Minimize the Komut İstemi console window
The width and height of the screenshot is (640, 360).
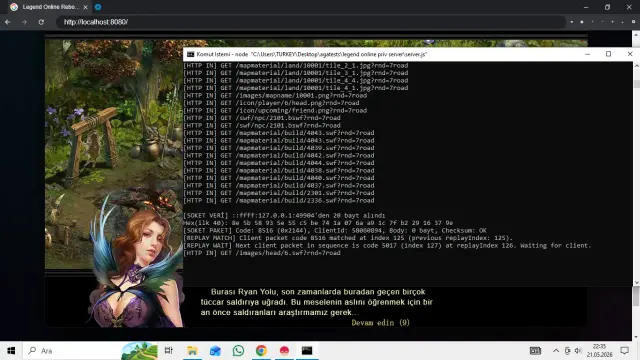587,54
